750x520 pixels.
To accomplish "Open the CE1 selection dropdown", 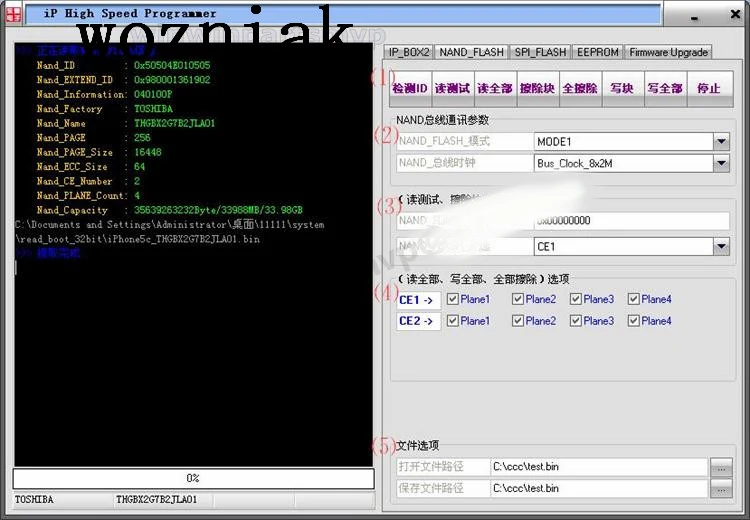I will point(721,247).
